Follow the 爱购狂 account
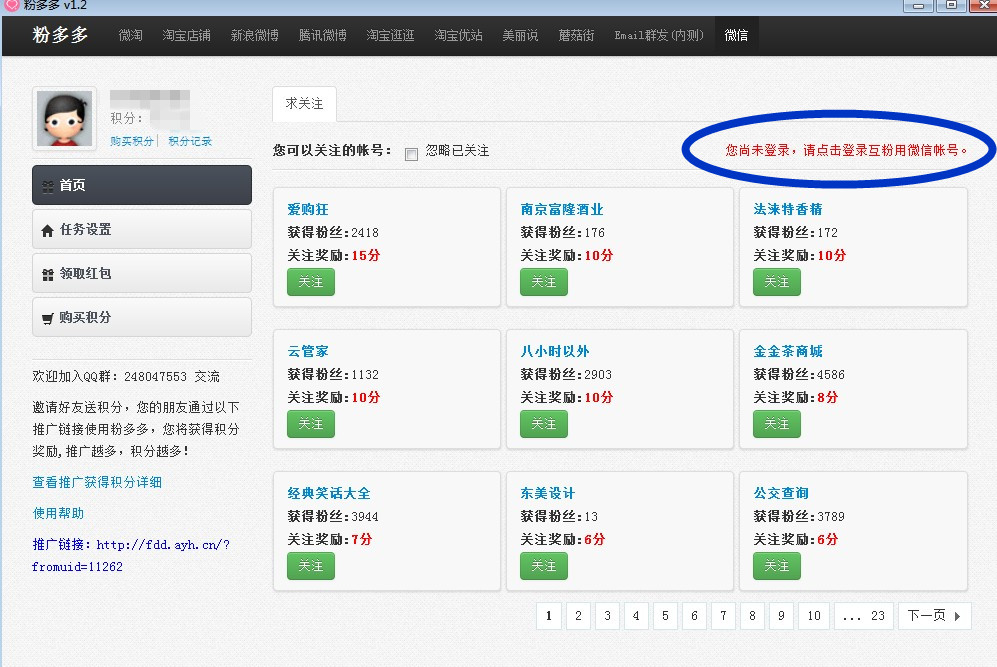This screenshot has width=997, height=667. 311,282
